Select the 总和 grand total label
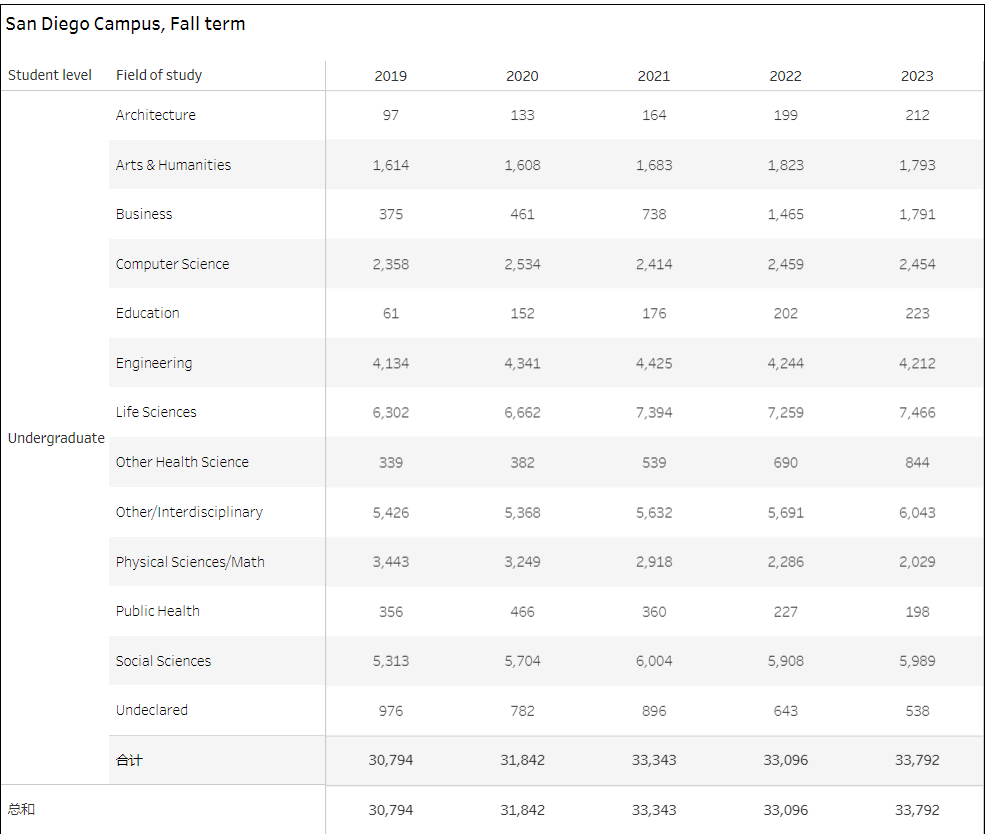 [21, 809]
